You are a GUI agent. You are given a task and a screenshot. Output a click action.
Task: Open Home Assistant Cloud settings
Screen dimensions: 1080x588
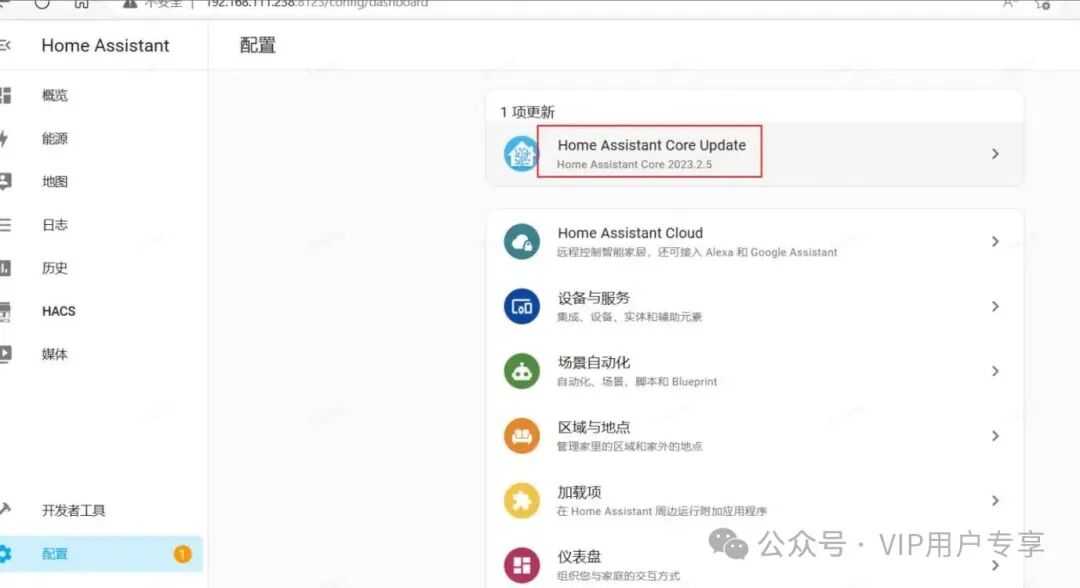(x=754, y=242)
